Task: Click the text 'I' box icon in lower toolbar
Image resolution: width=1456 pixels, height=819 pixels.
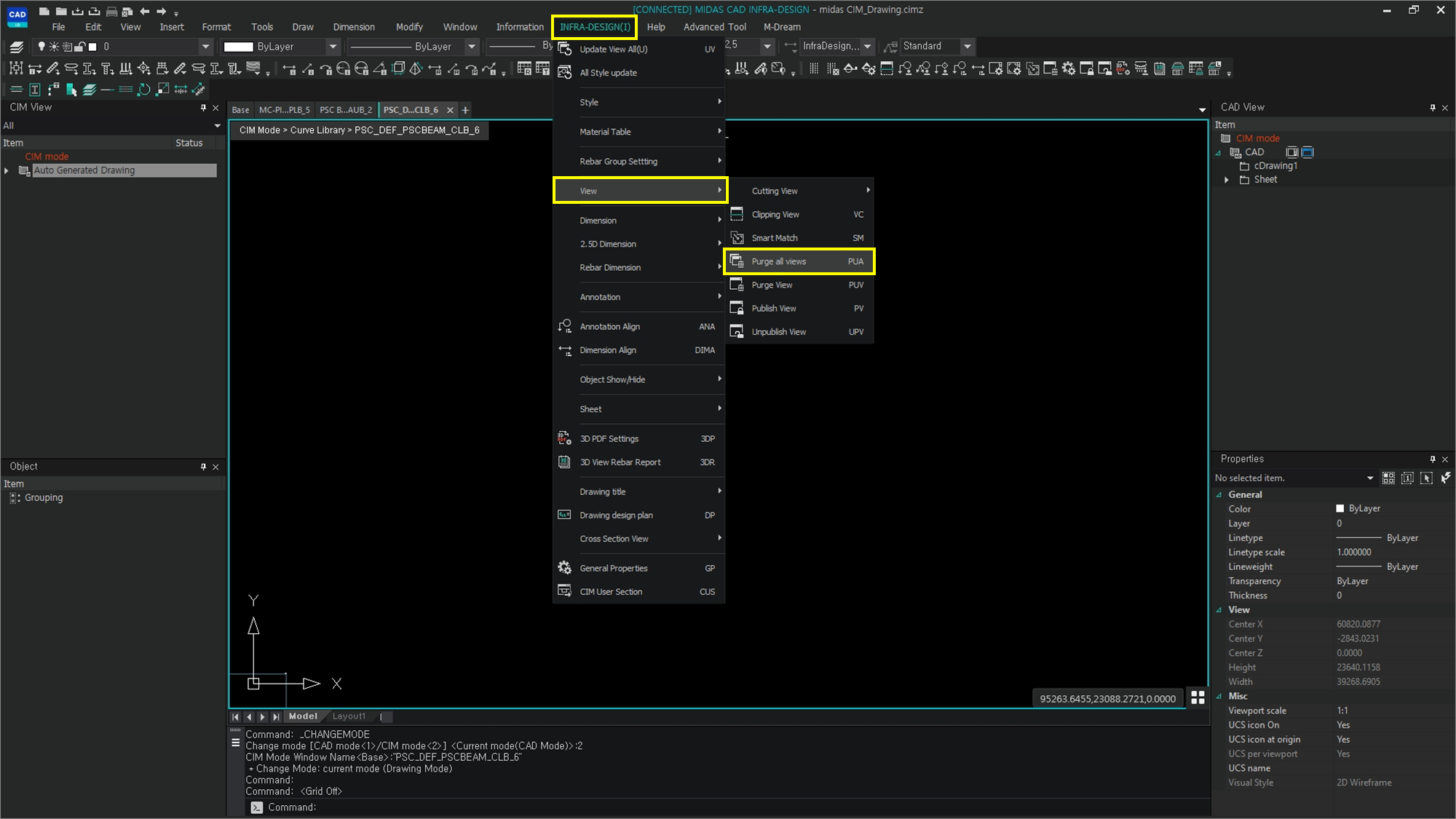Action: click(35, 90)
